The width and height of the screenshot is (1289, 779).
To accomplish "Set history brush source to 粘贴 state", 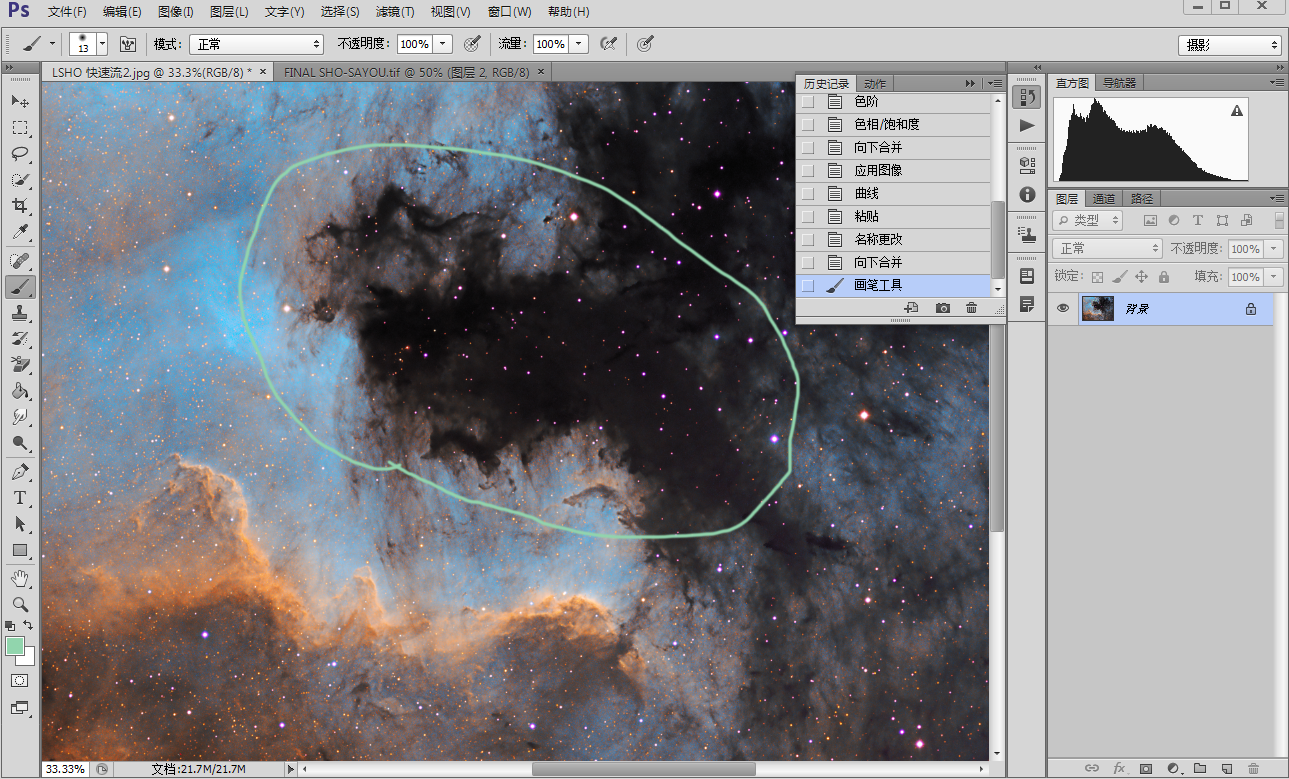I will [808, 216].
